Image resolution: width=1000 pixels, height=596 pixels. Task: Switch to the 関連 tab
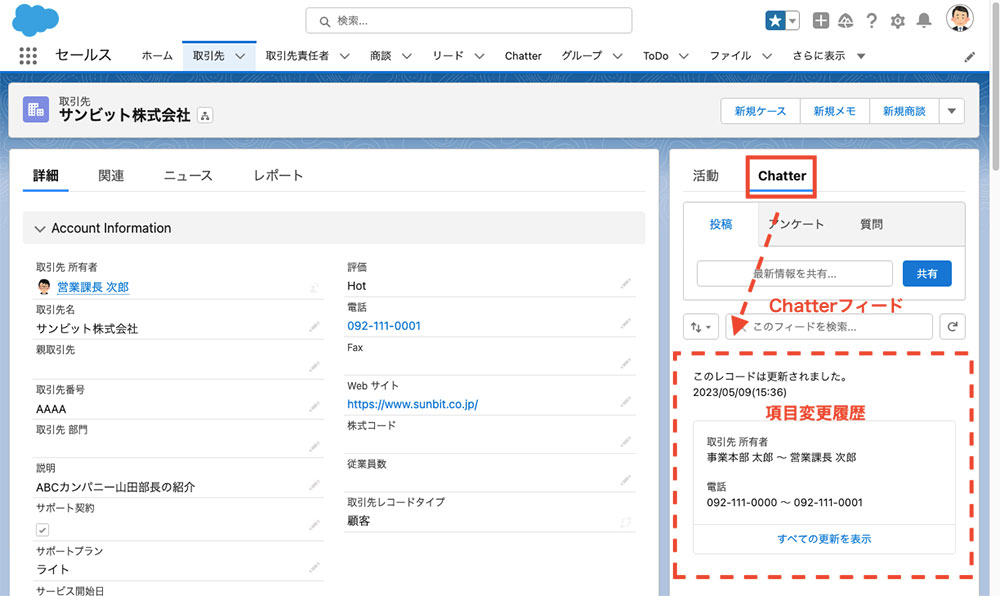(x=111, y=175)
